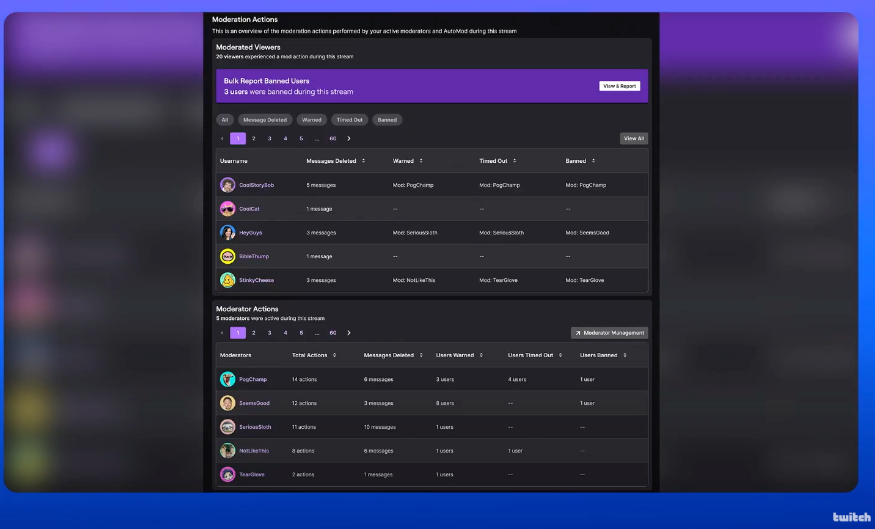Click StinkyCheese's avatar icon
The width and height of the screenshot is (875, 529).
[227, 280]
